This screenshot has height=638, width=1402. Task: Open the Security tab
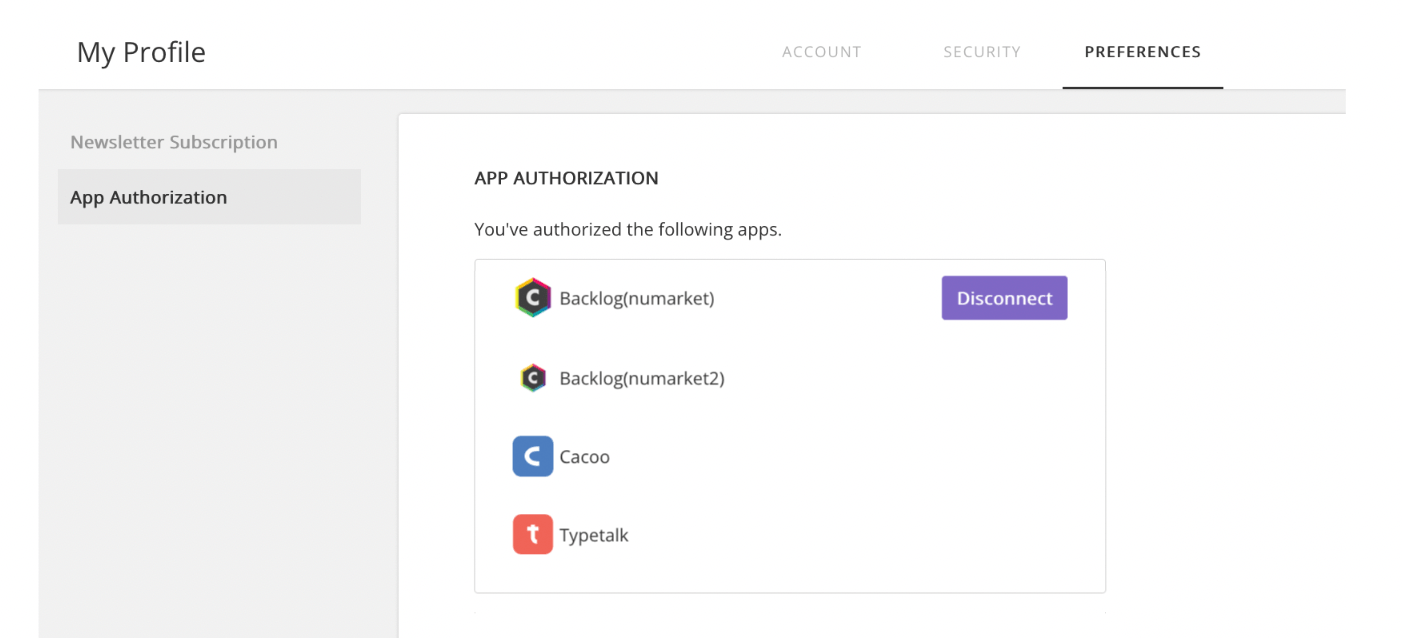[x=981, y=52]
